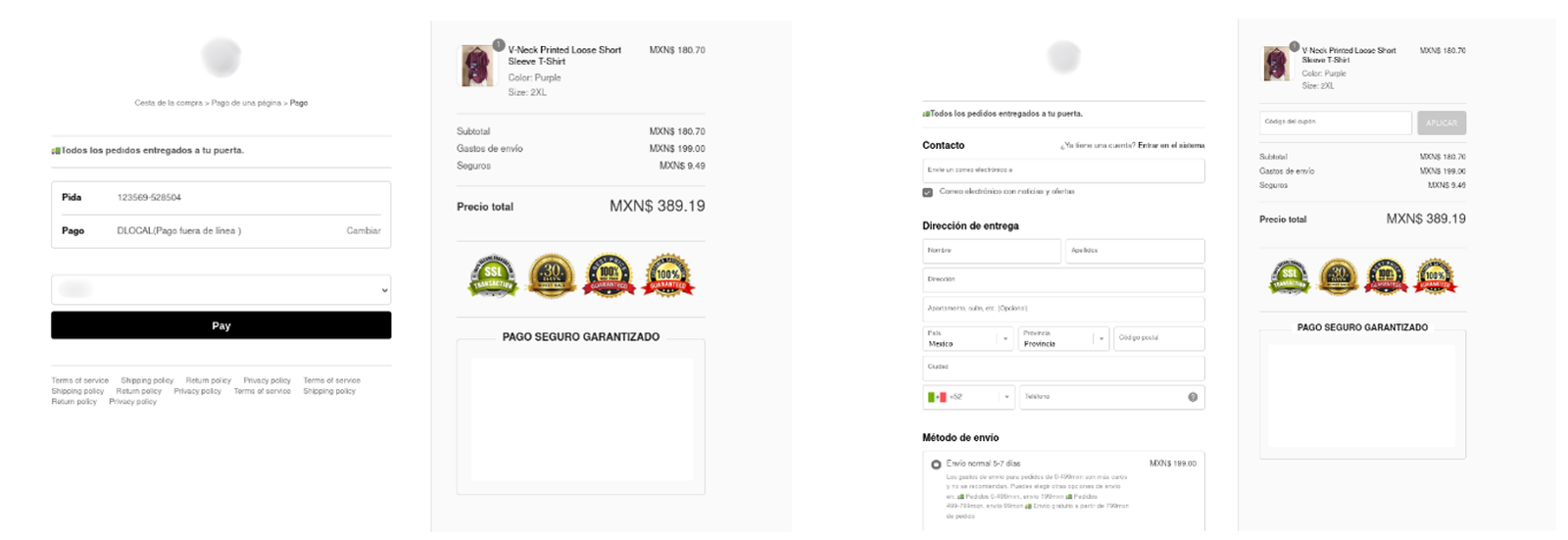Click Cambiar next to DLOCAL payment
Image resolution: width=1568 pixels, height=540 pixels.
363,231
